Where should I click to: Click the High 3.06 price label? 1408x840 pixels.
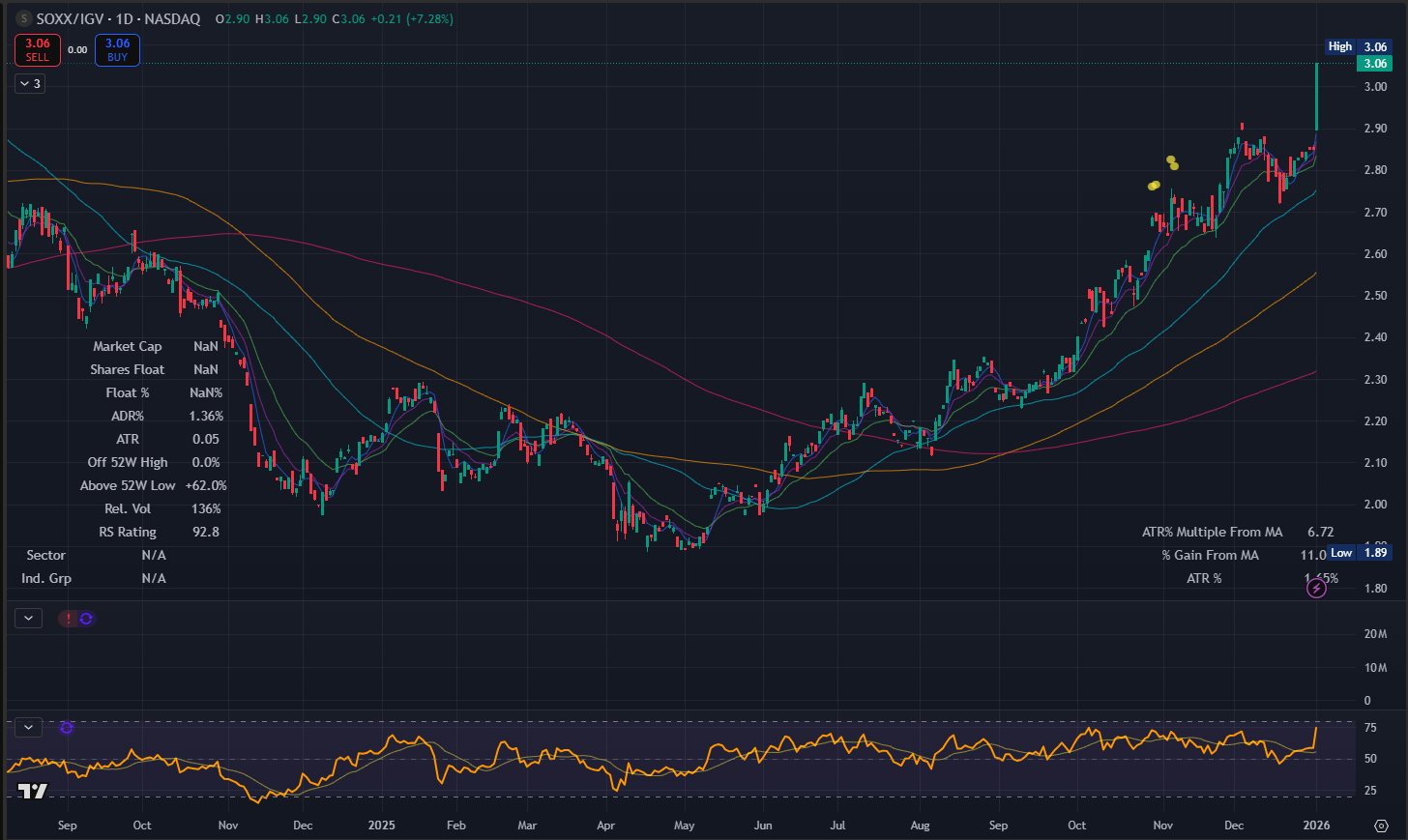1358,46
